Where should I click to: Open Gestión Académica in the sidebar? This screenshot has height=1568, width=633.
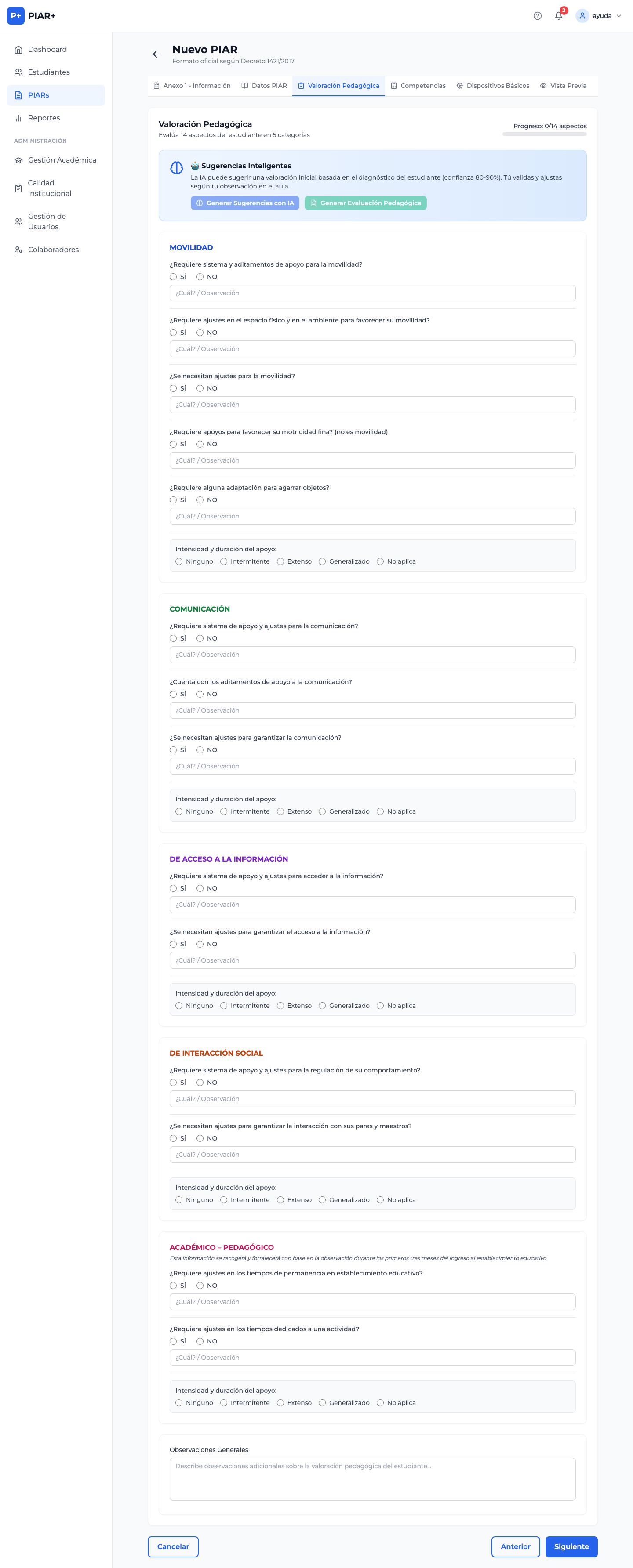coord(62,160)
